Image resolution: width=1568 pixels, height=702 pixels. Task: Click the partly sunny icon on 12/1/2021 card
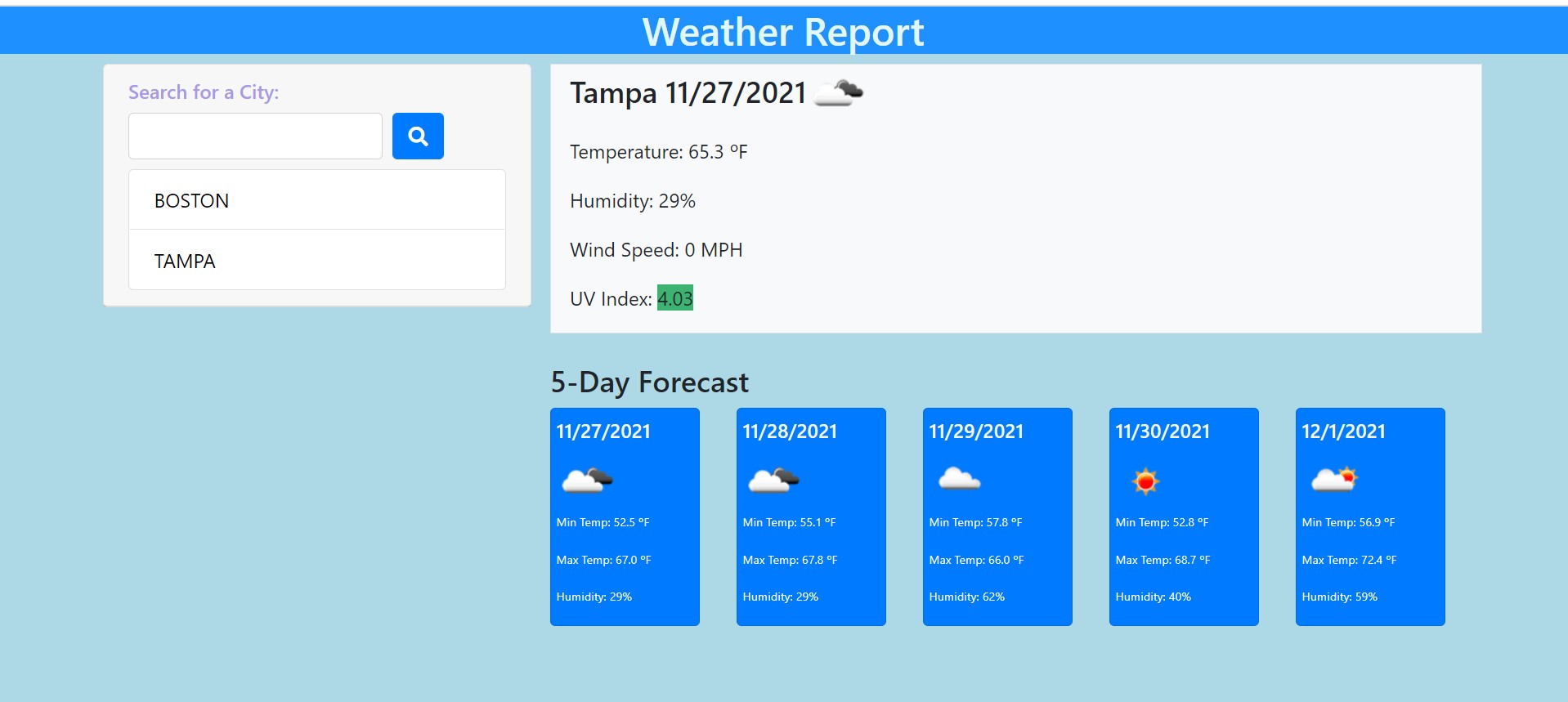click(x=1334, y=479)
